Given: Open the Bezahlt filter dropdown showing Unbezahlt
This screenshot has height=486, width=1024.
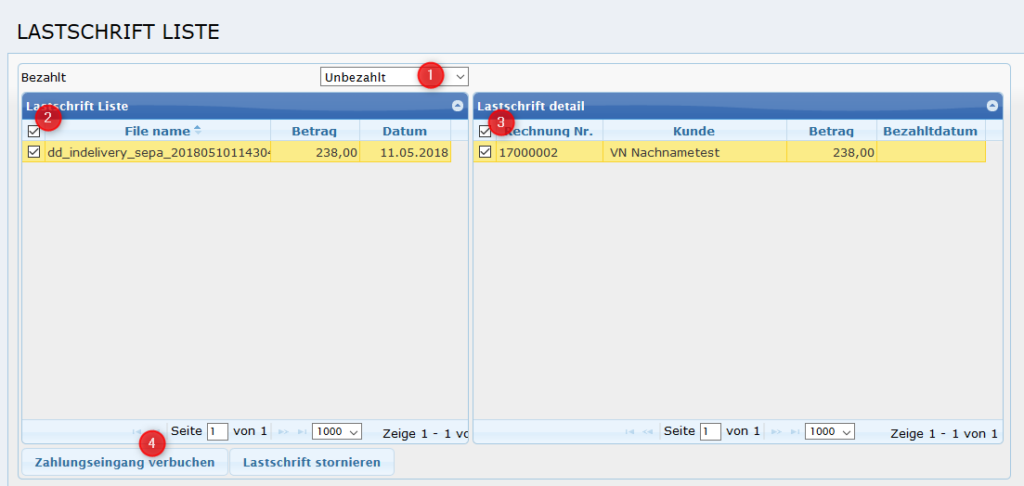Looking at the screenshot, I should click(x=394, y=76).
